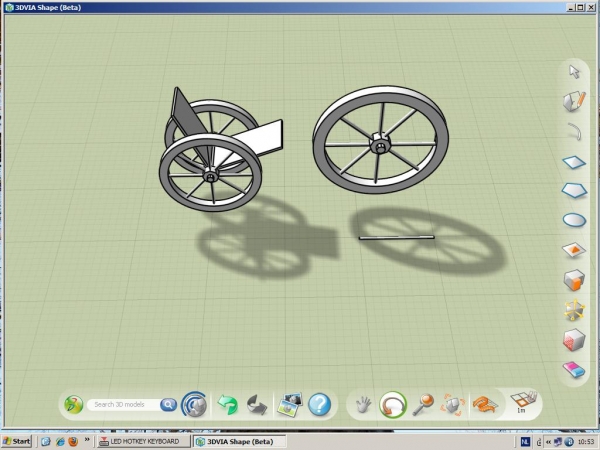Click 3DVIA Shape (Beta) taskbar button
The width and height of the screenshot is (600, 450).
239,441
